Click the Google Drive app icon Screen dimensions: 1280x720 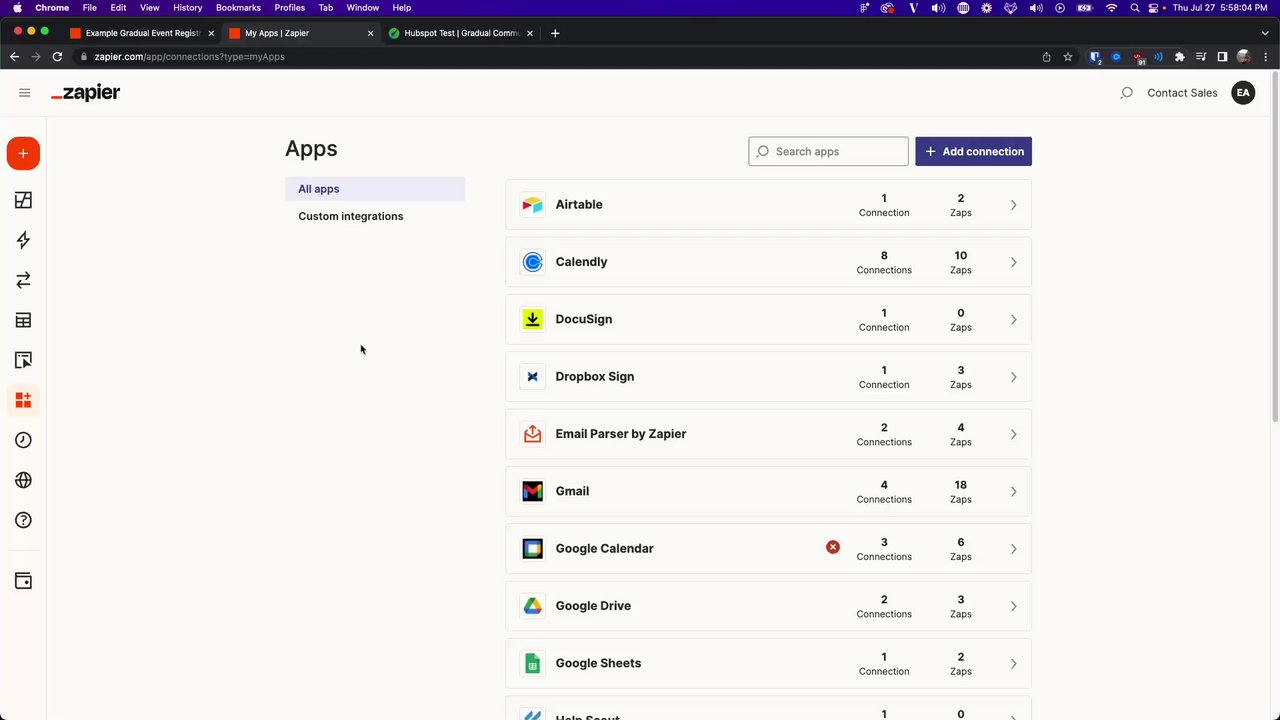click(532, 606)
